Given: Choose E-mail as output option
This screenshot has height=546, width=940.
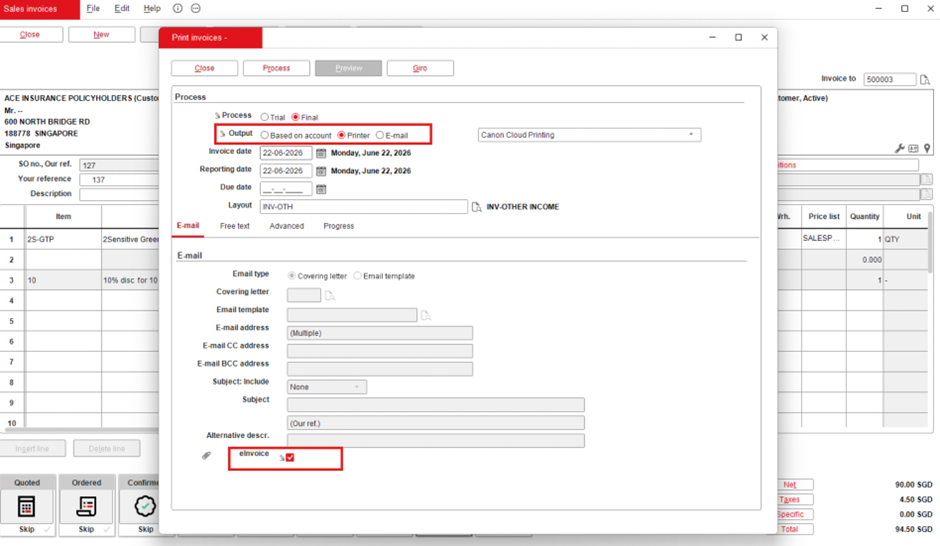Looking at the screenshot, I should pos(379,135).
